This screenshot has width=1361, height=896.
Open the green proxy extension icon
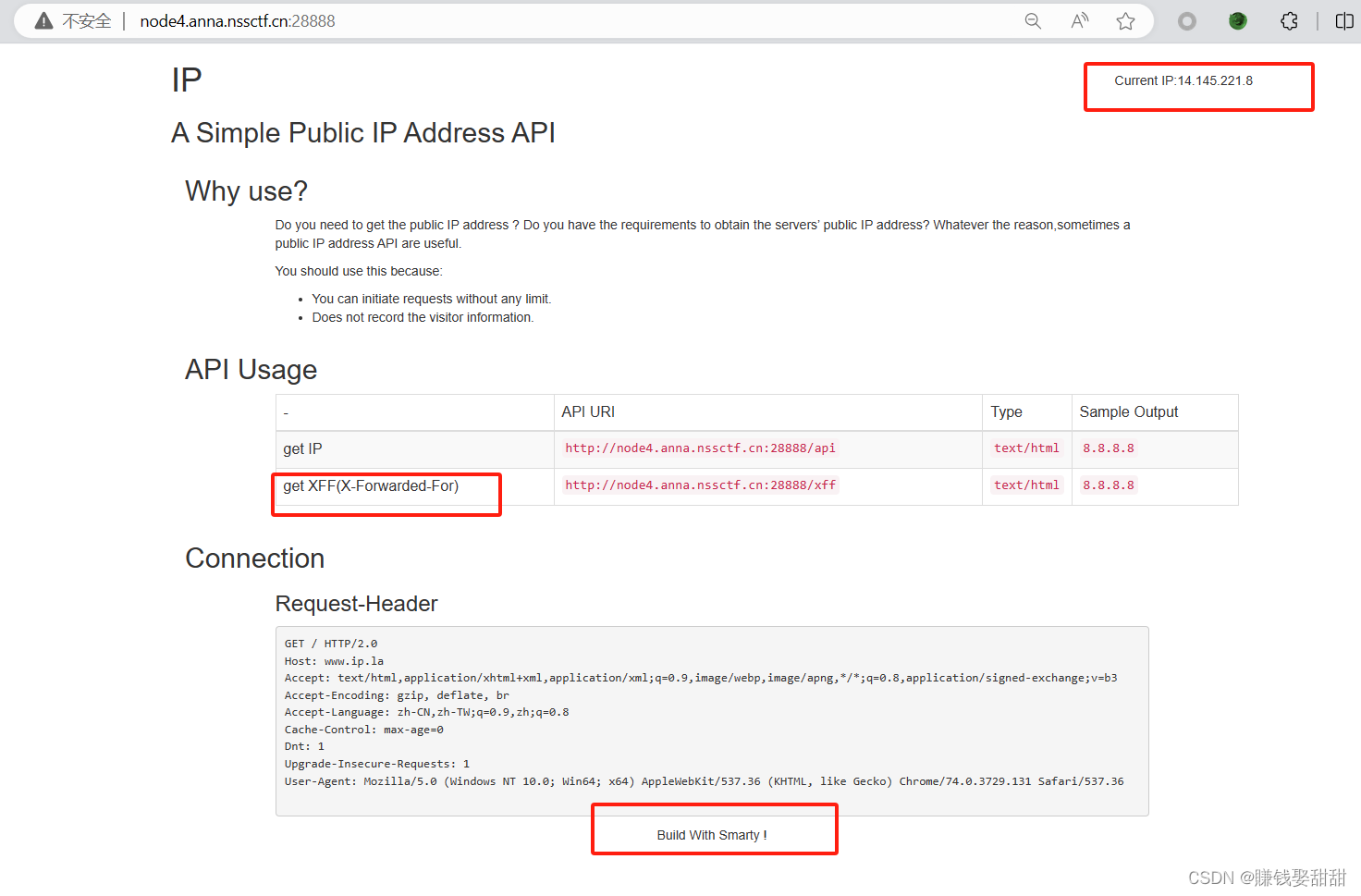click(1237, 20)
